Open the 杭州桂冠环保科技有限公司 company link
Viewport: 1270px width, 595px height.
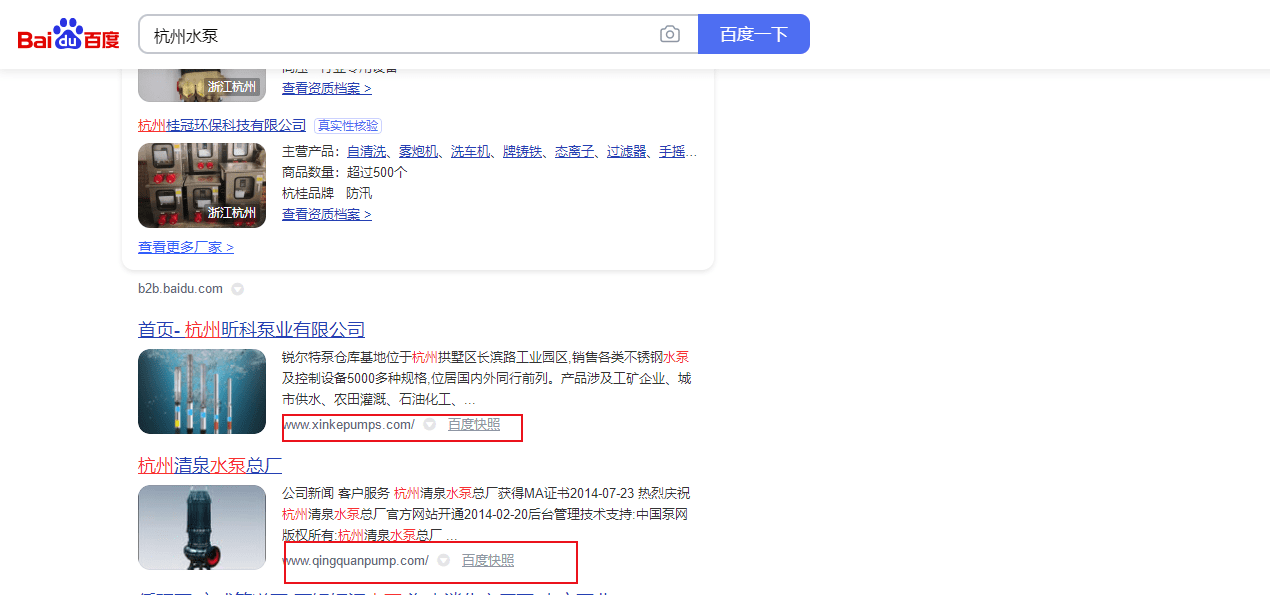pos(222,125)
